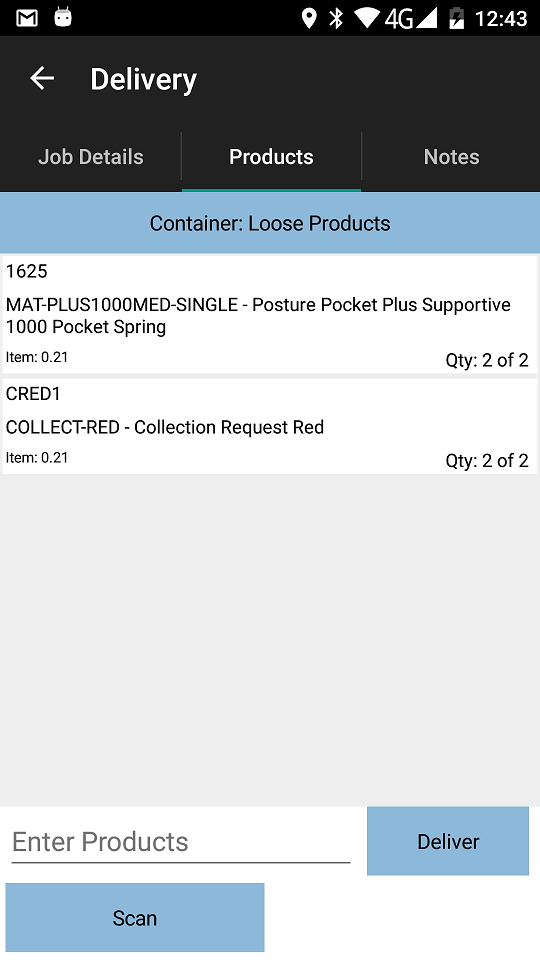Image resolution: width=540 pixels, height=960 pixels.
Task: Tap Qty: 2 of 2 for item 1625
Action: (x=487, y=360)
